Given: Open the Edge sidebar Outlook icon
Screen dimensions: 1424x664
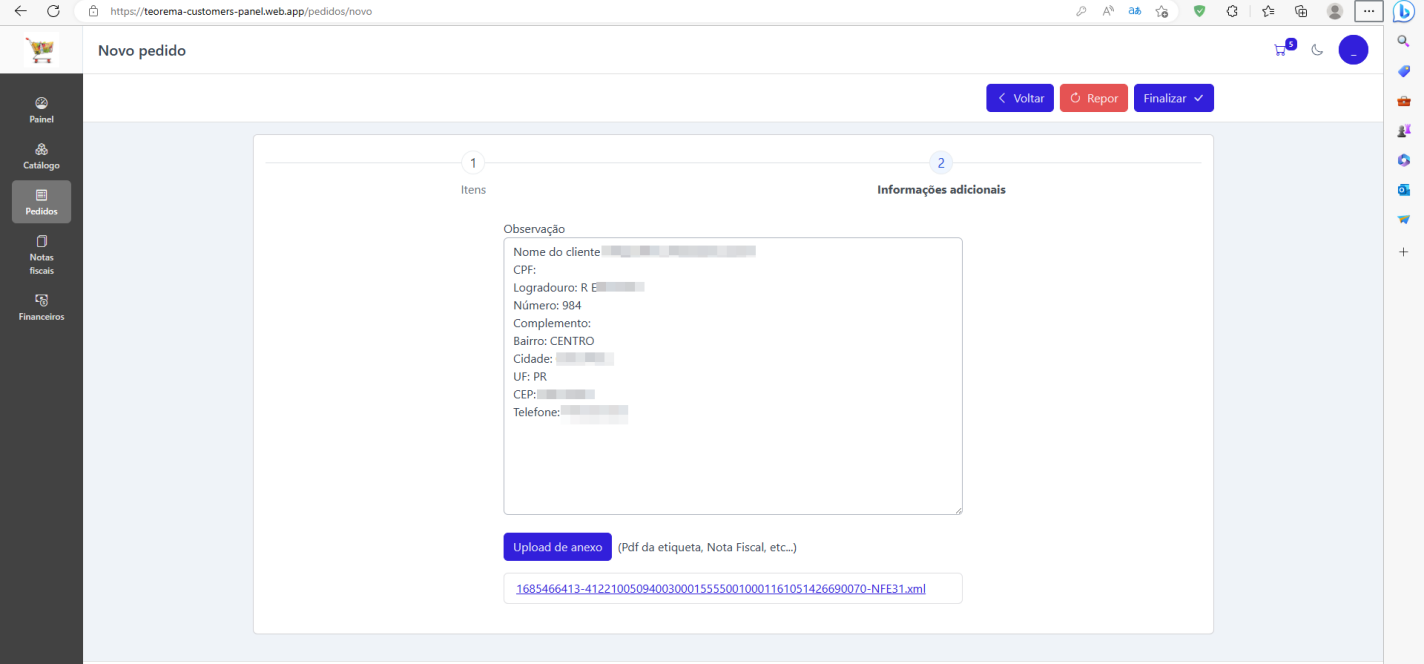Looking at the screenshot, I should 1404,189.
